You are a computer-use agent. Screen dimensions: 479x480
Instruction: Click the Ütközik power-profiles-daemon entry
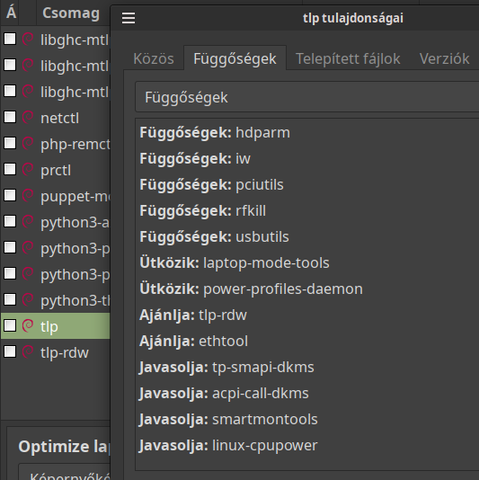(251, 289)
